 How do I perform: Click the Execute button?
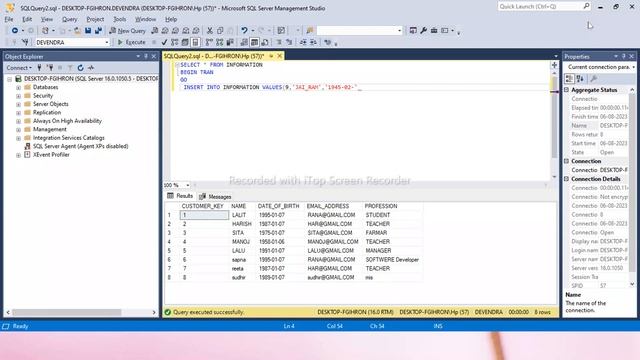click(131, 42)
